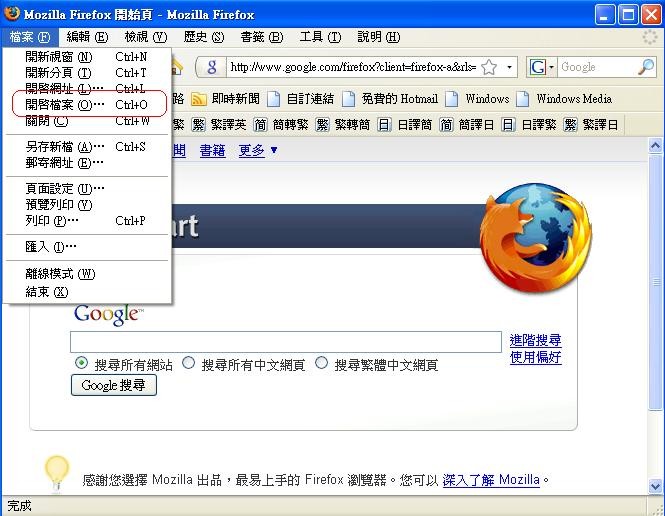Select 另存新檔 (A) menu entry
This screenshot has width=665, height=516.
(87, 147)
